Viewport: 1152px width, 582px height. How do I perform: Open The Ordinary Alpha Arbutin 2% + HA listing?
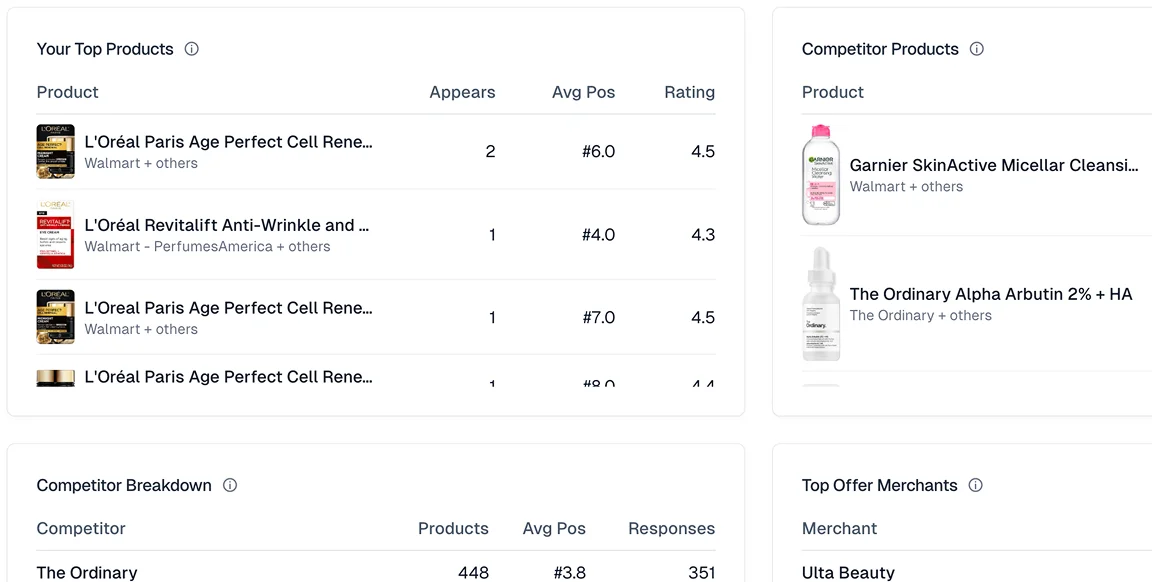pyautogui.click(x=990, y=294)
